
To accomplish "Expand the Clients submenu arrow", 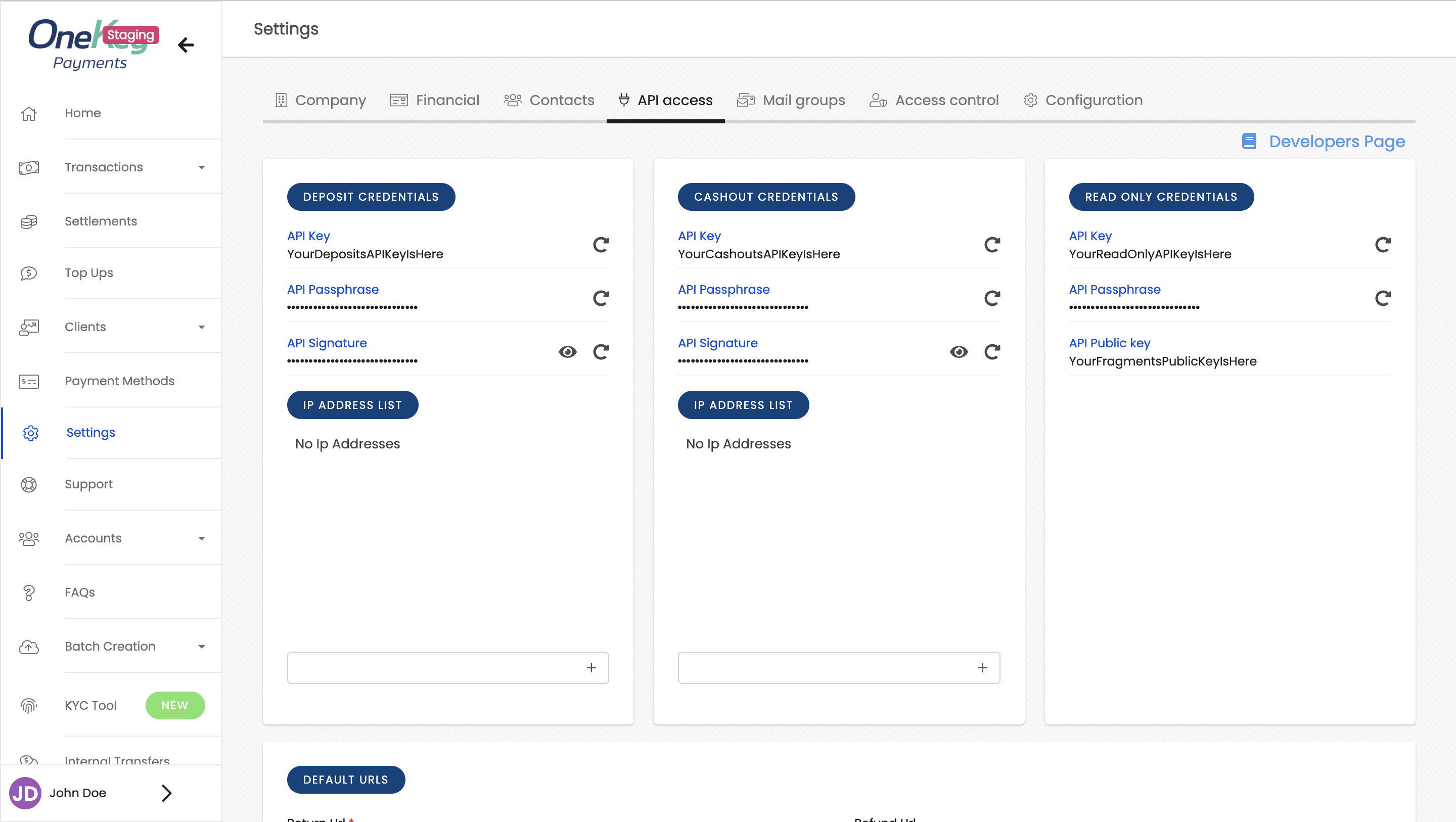I will 201,327.
